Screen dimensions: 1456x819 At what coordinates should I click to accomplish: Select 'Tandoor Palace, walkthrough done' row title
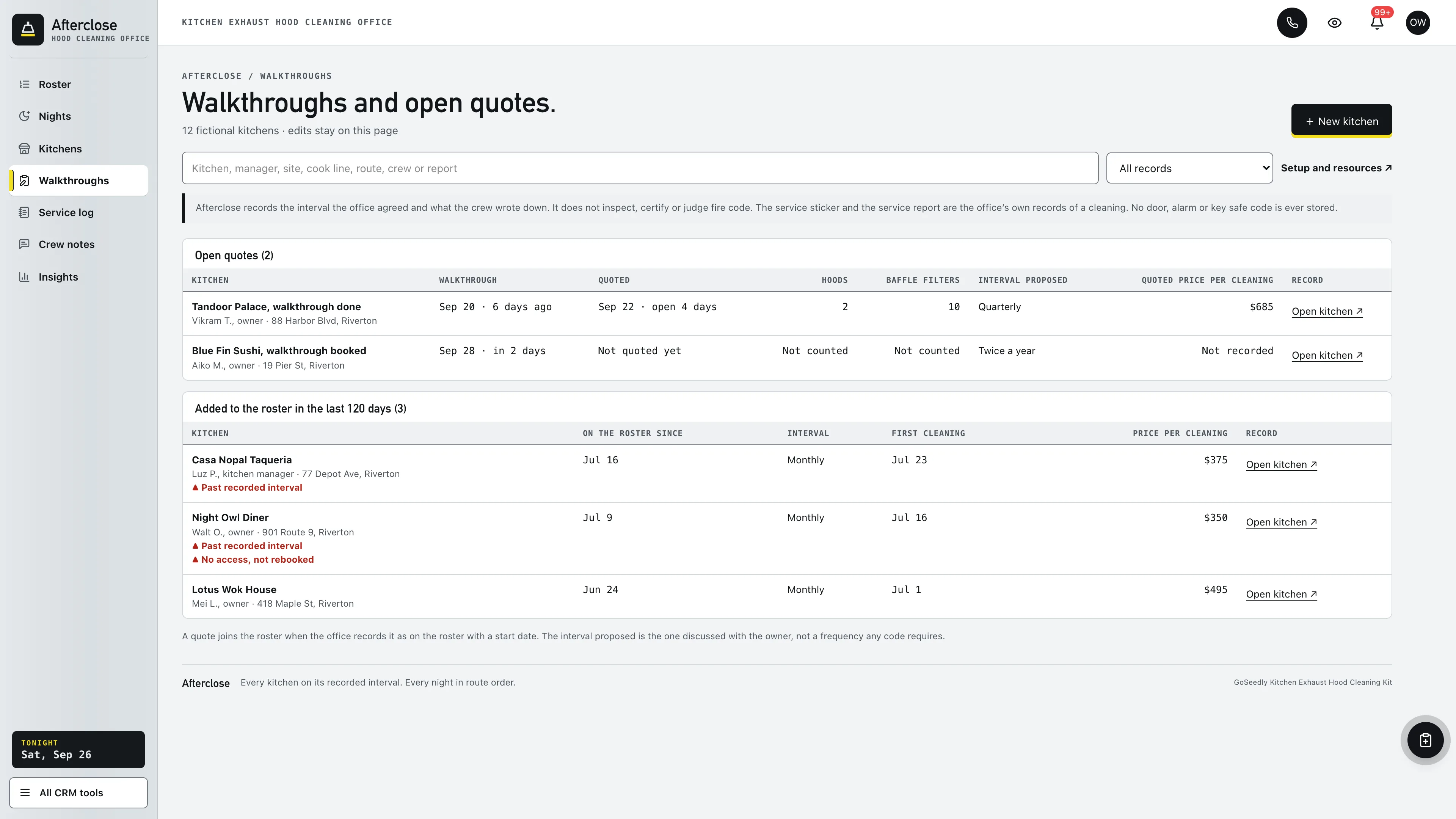pos(276,306)
